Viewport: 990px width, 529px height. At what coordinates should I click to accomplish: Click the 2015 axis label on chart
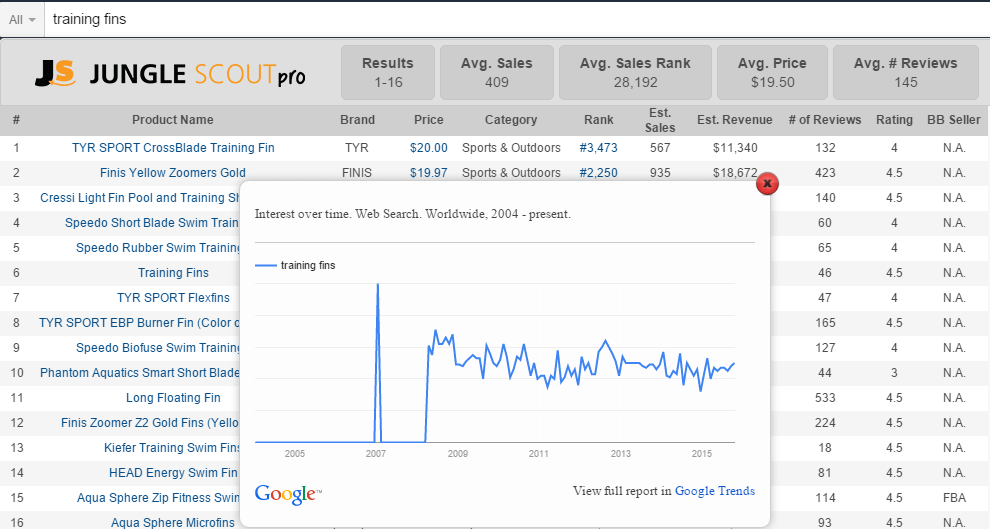(x=701, y=453)
